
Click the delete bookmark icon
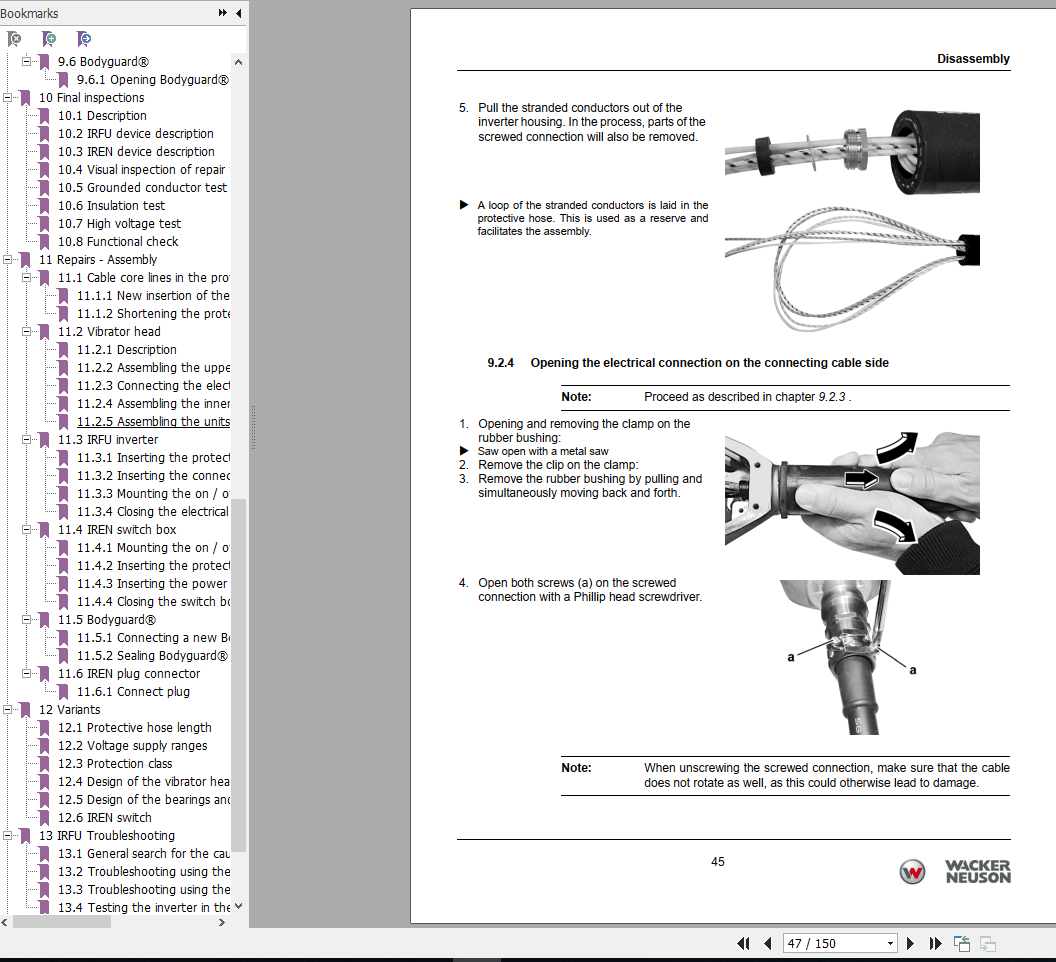[x=13, y=39]
